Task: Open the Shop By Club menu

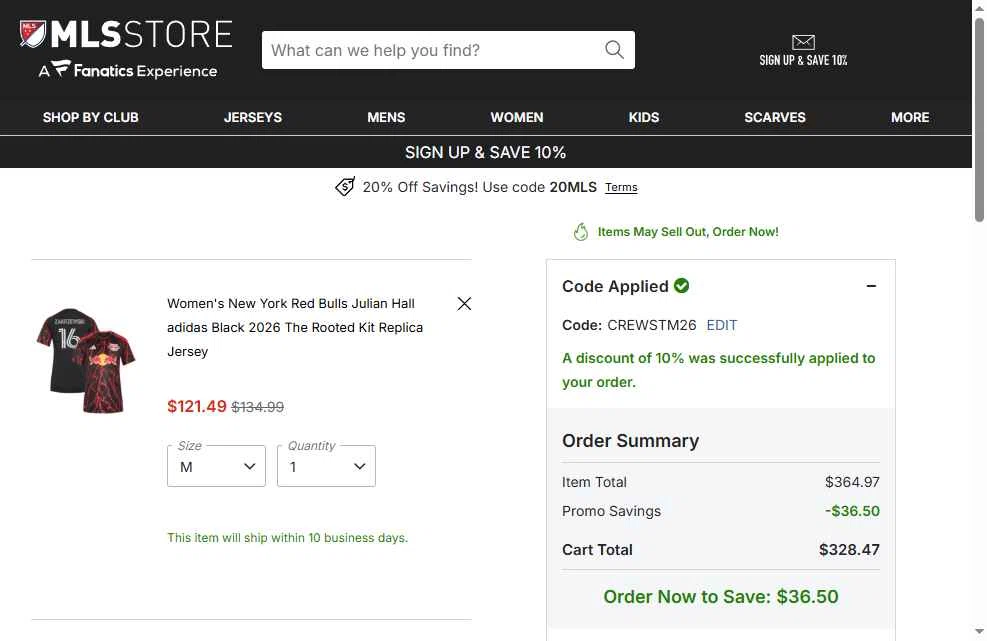Action: pyautogui.click(x=91, y=117)
